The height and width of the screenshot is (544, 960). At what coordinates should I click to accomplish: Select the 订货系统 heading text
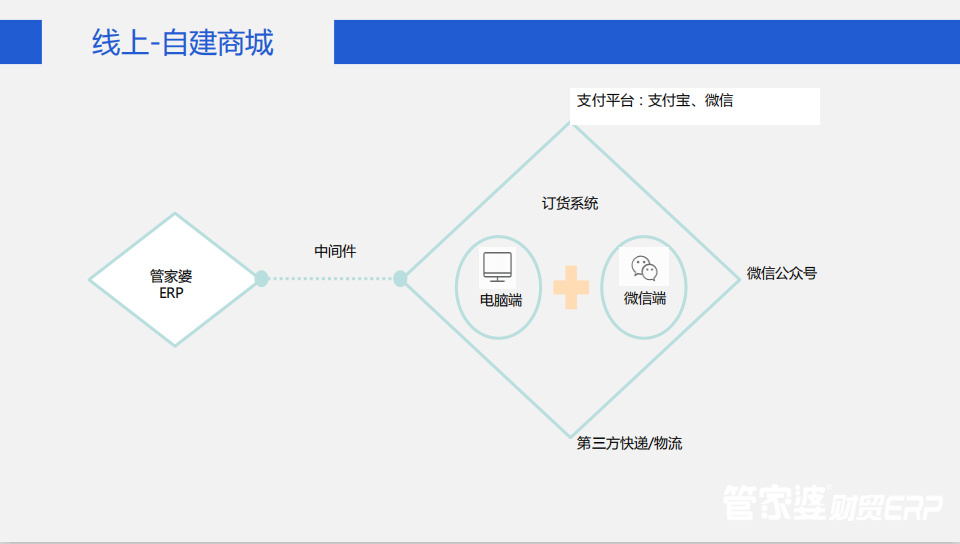pos(570,203)
